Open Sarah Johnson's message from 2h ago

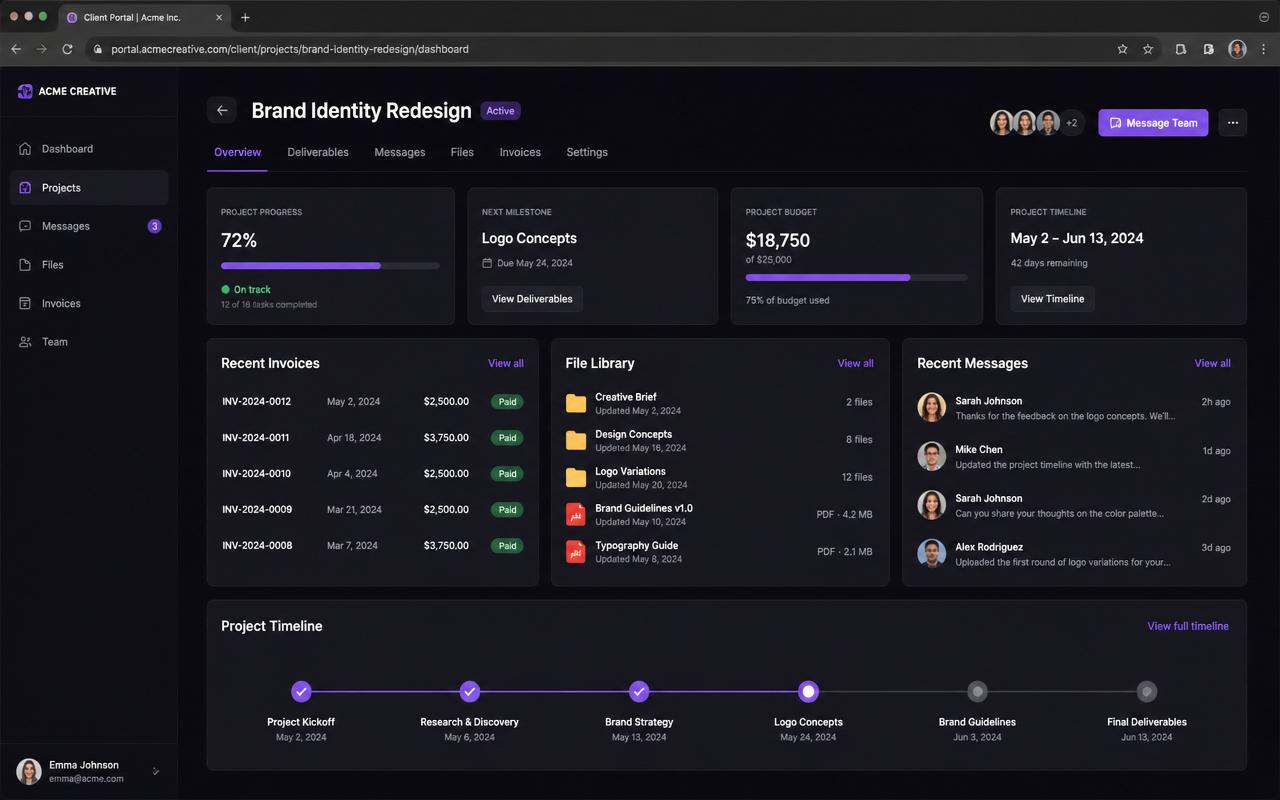pos(1074,408)
